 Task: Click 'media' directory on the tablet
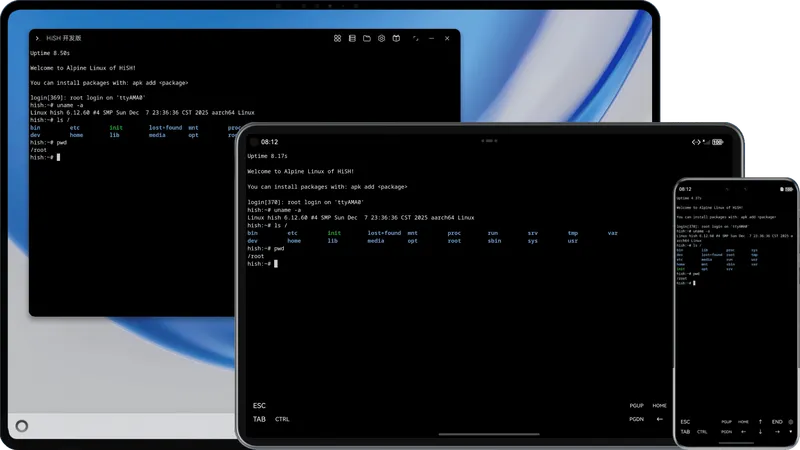point(376,241)
